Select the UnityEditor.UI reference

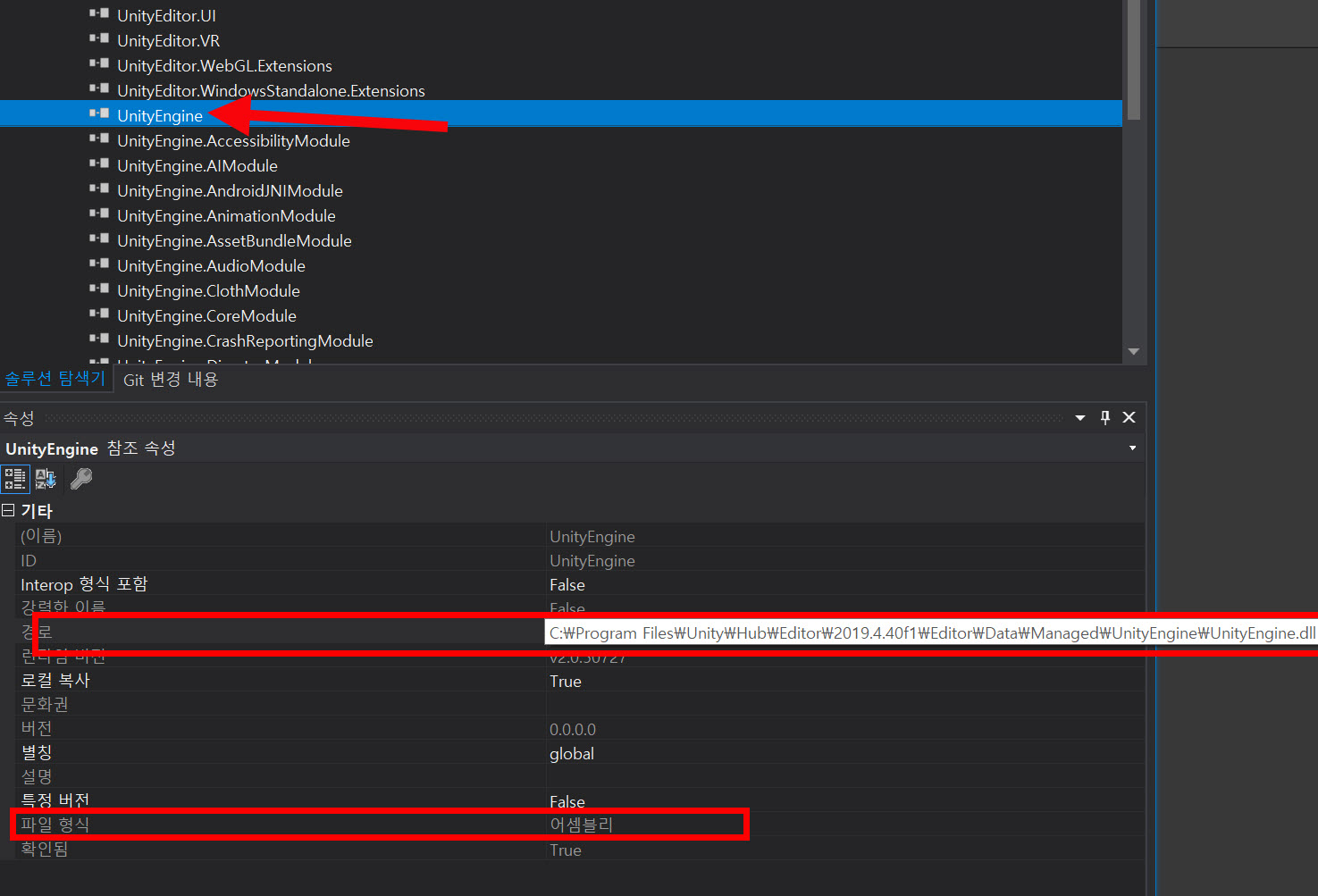[166, 15]
